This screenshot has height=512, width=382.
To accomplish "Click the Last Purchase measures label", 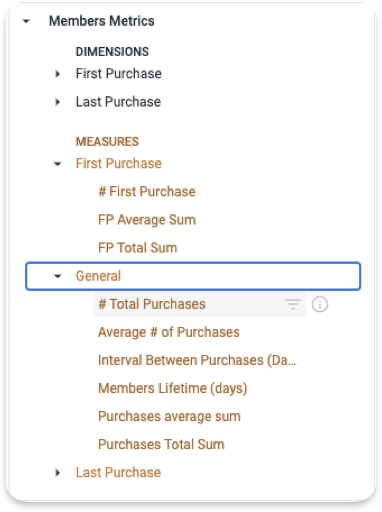I will pyautogui.click(x=118, y=473).
